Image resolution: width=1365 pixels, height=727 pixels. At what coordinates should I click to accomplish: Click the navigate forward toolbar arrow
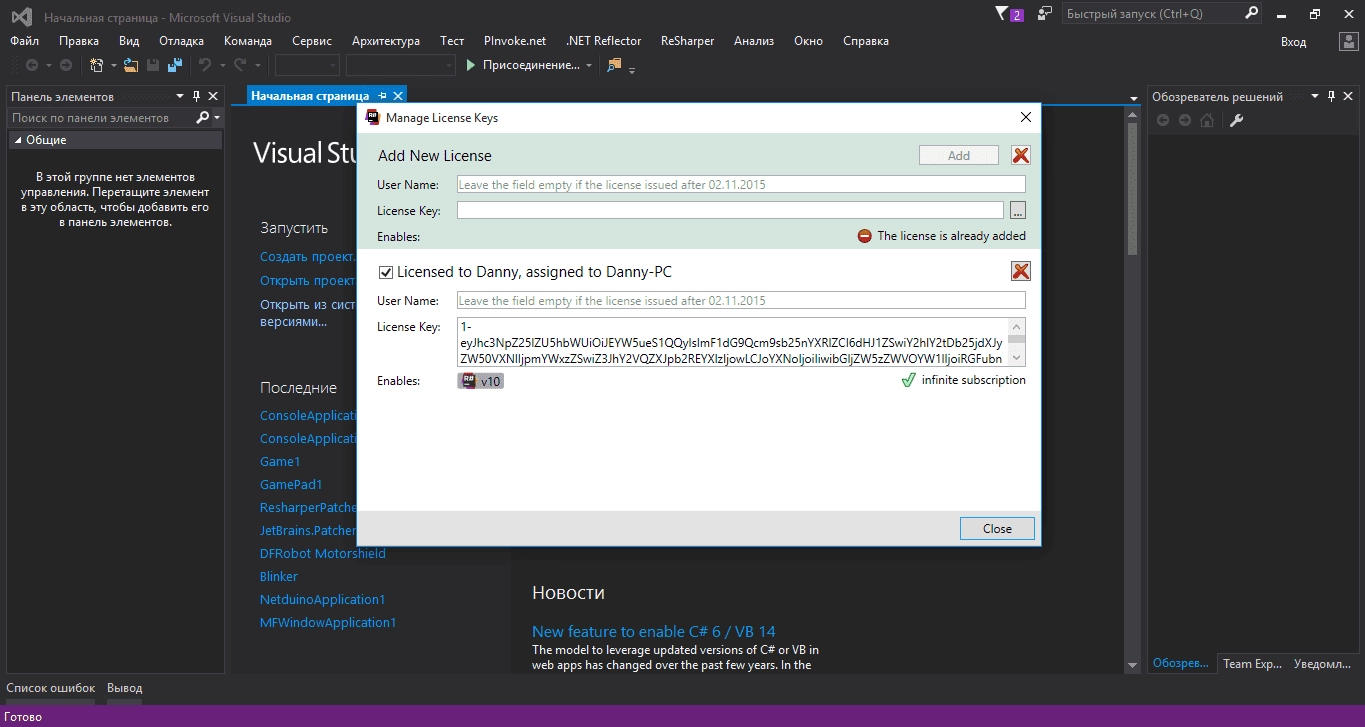pos(66,65)
